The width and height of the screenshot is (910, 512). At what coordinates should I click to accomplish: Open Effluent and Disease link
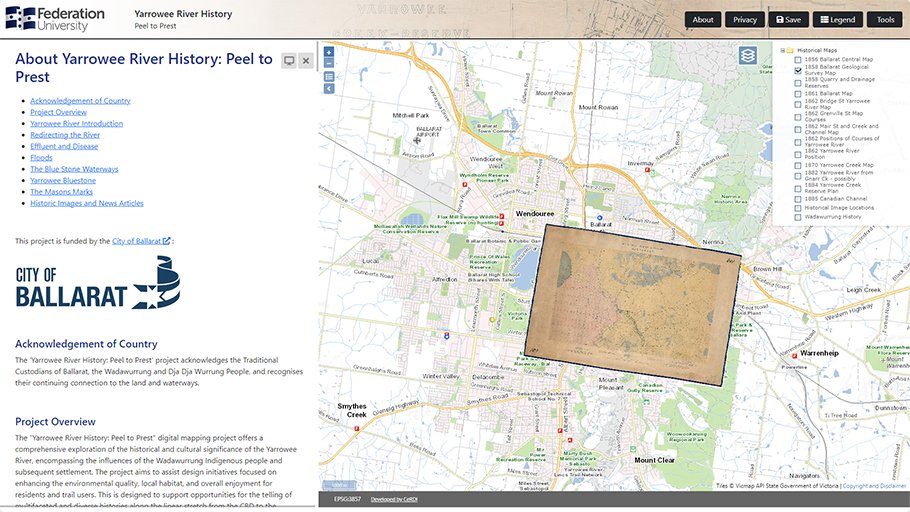(64, 146)
